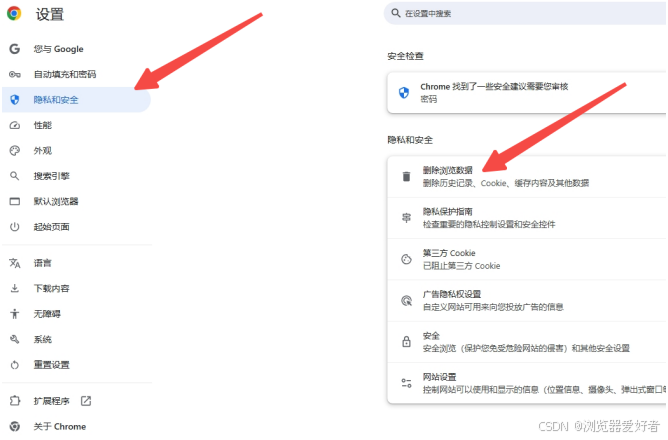Click the 安全检查 section heading

pos(405,56)
